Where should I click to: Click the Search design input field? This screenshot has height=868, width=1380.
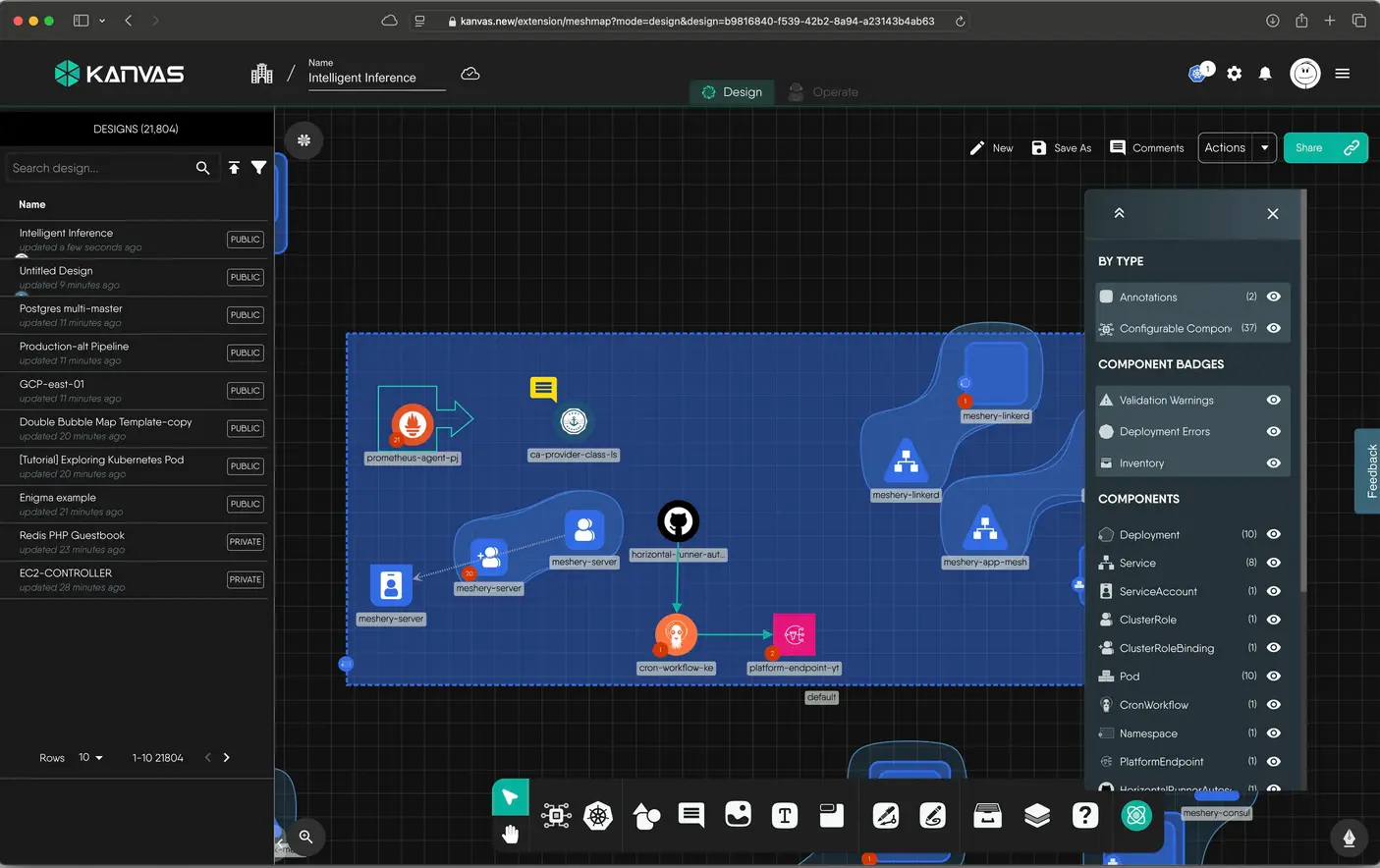coord(98,168)
